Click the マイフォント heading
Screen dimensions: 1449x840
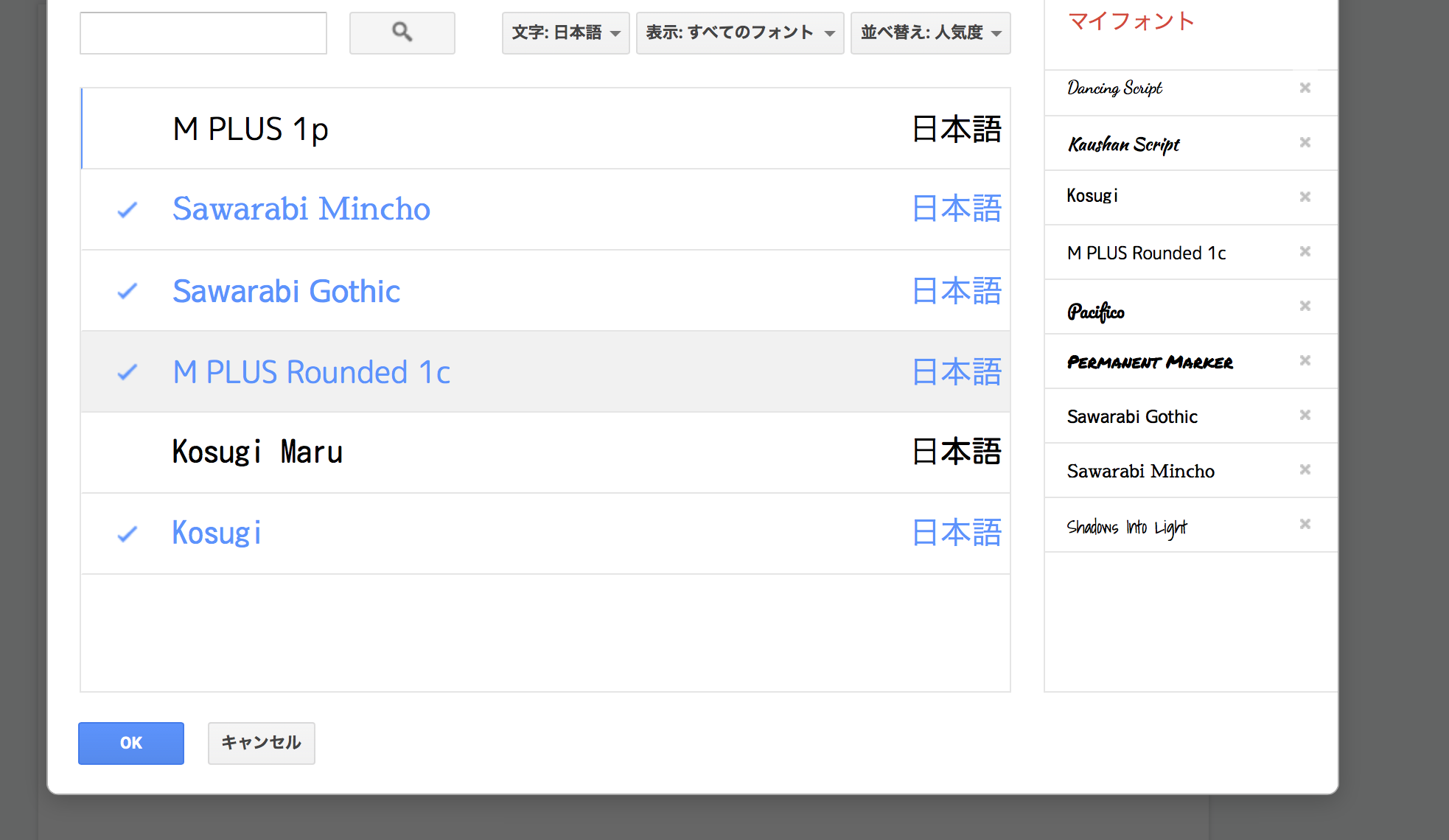(x=1131, y=21)
